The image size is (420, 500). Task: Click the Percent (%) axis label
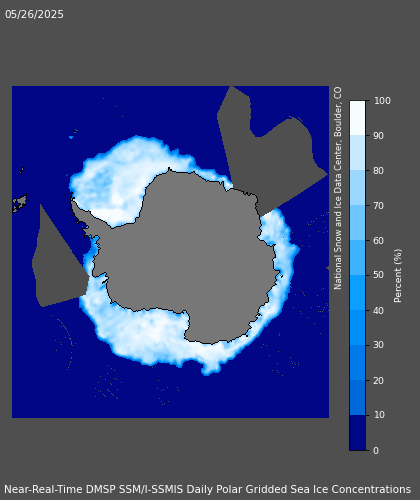pos(398,276)
